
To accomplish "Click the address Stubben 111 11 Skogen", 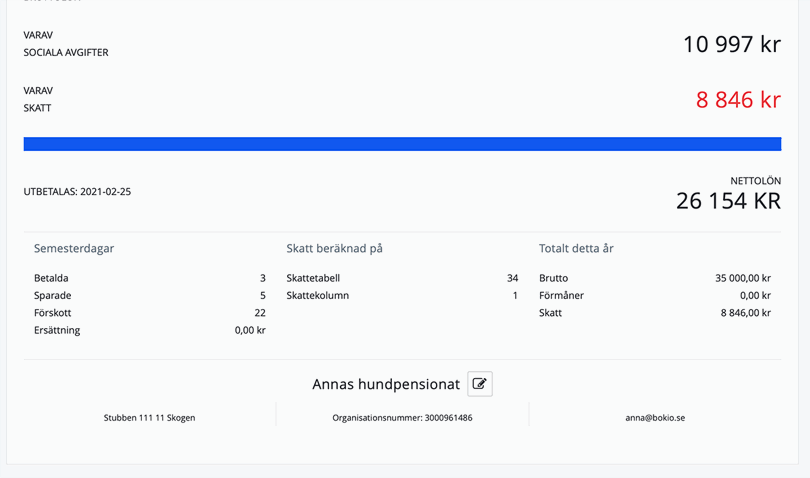I will pos(149,418).
